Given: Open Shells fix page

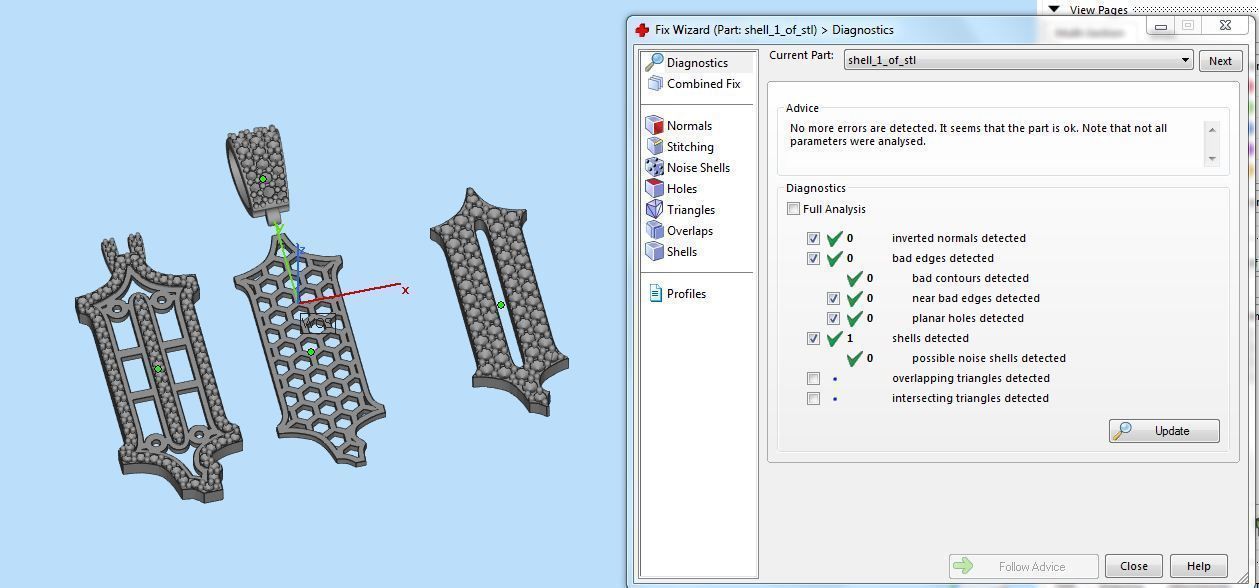Looking at the screenshot, I should pyautogui.click(x=682, y=252).
